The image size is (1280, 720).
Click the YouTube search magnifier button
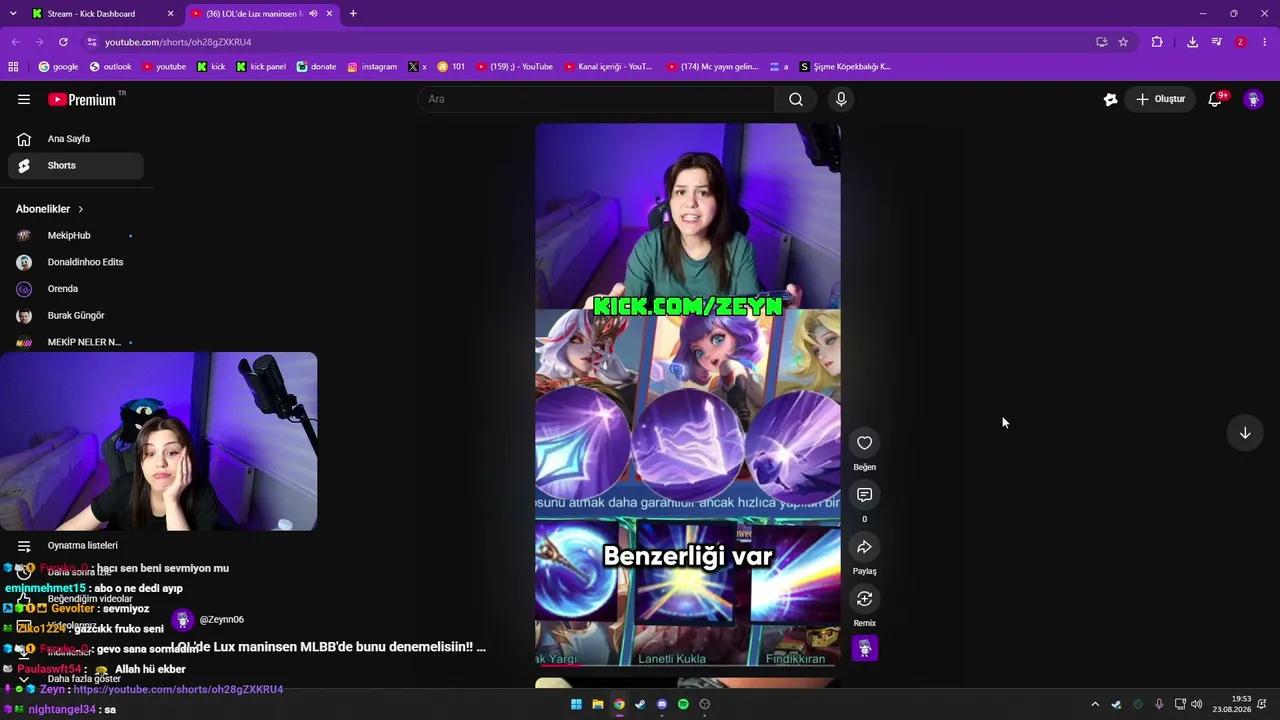796,99
